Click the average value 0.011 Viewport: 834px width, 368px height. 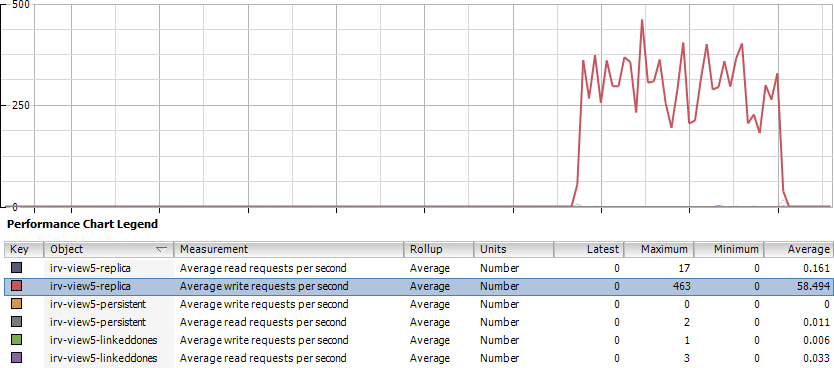(816, 322)
